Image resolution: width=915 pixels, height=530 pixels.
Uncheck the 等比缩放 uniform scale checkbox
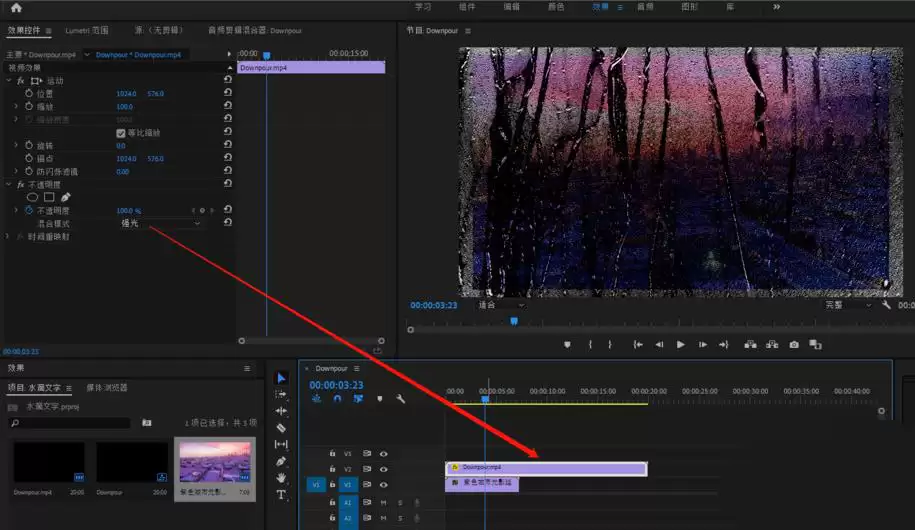click(121, 133)
